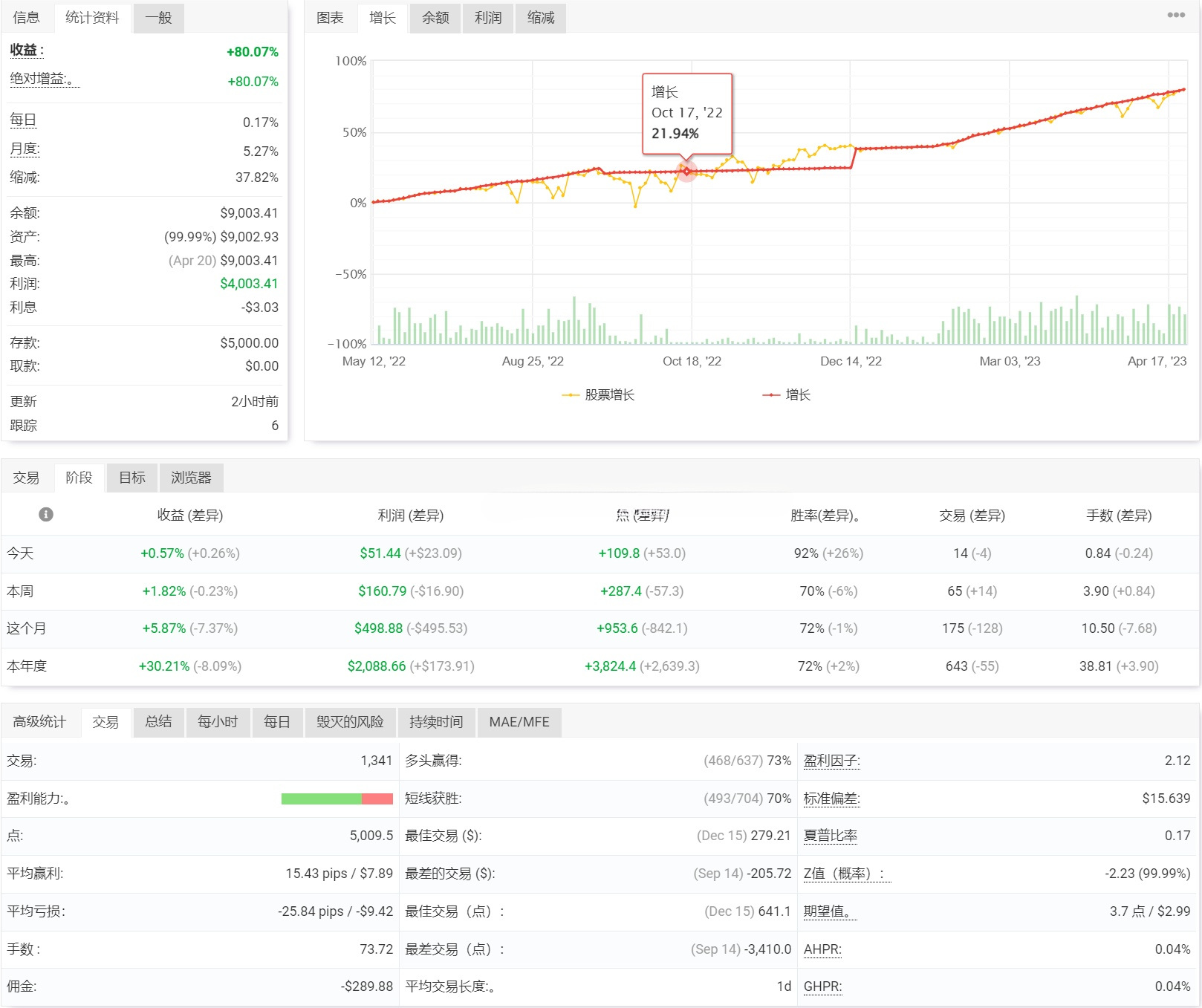Open the chart options three-dot menu
Viewport: 1202px width, 1008px height.
[x=1176, y=15]
